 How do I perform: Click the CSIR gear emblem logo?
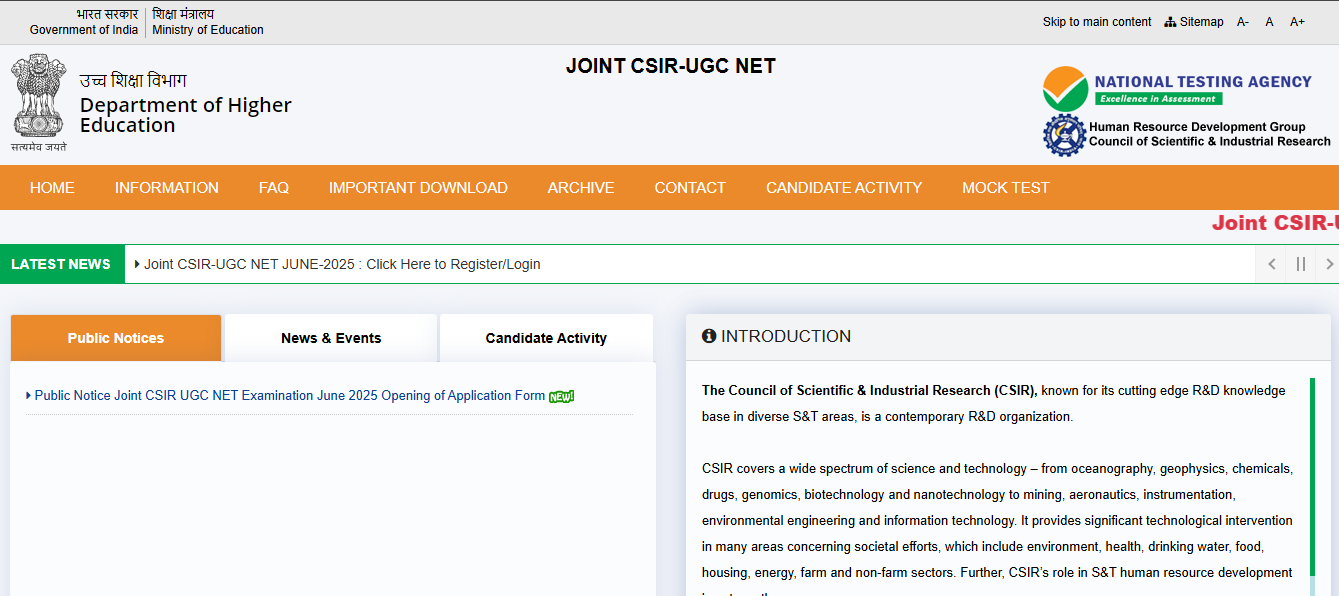tap(1064, 135)
